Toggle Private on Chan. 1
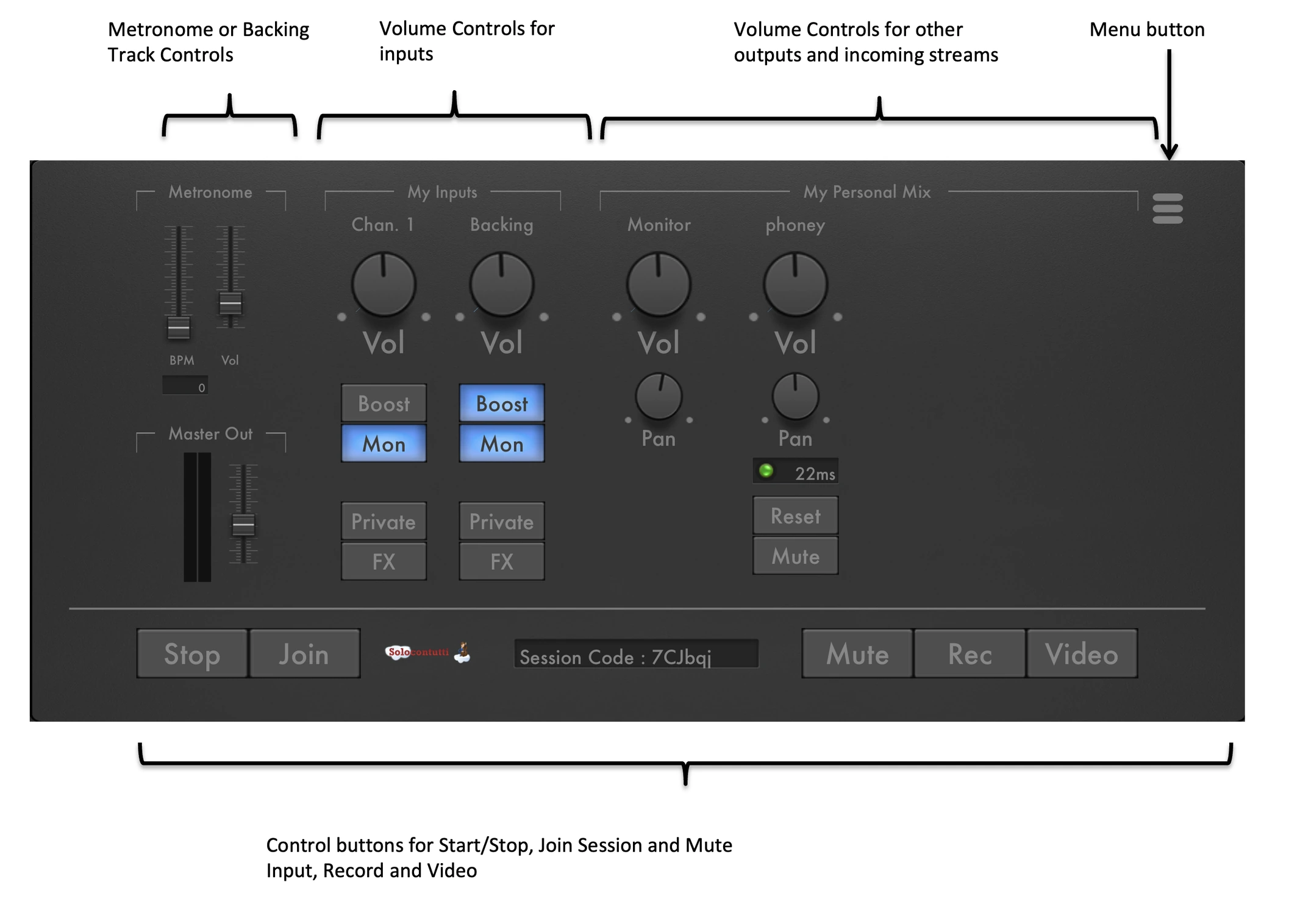 [384, 521]
